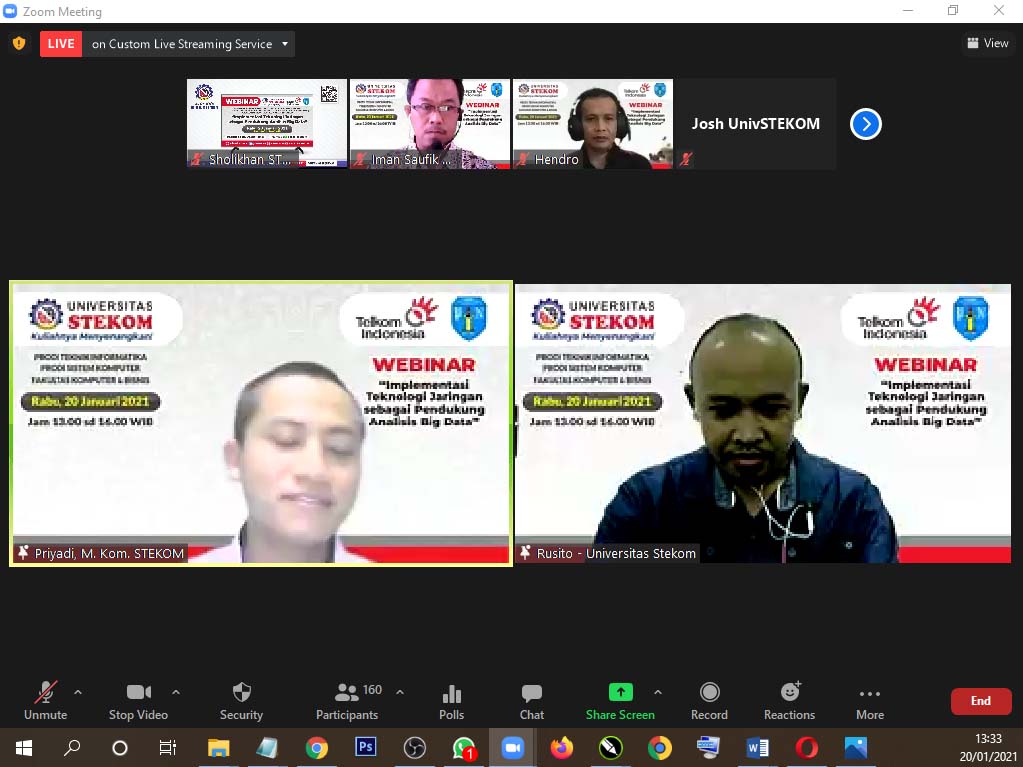Open the More options menu

(870, 701)
